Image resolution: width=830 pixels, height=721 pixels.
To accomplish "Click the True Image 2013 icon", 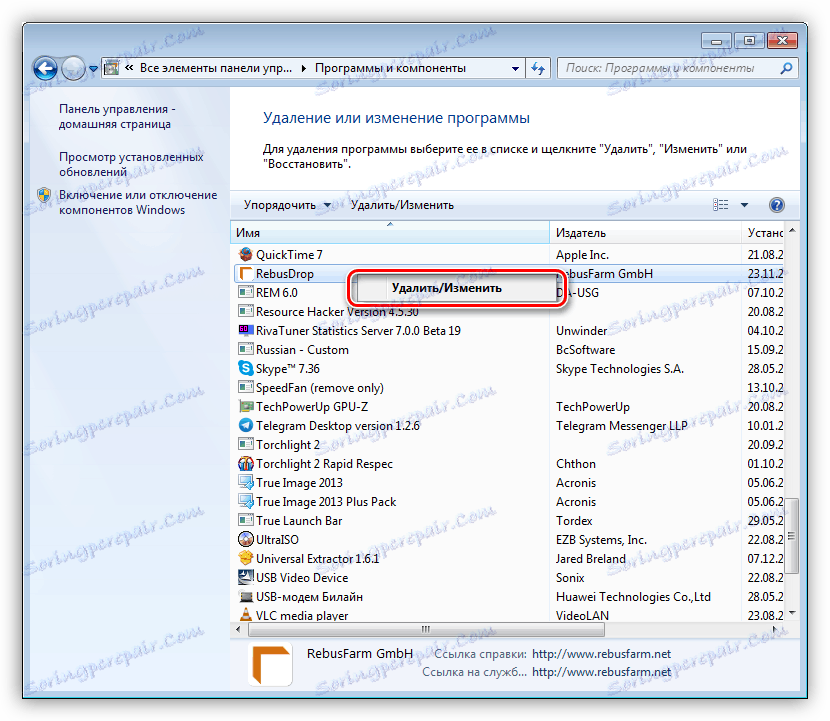I will (246, 483).
